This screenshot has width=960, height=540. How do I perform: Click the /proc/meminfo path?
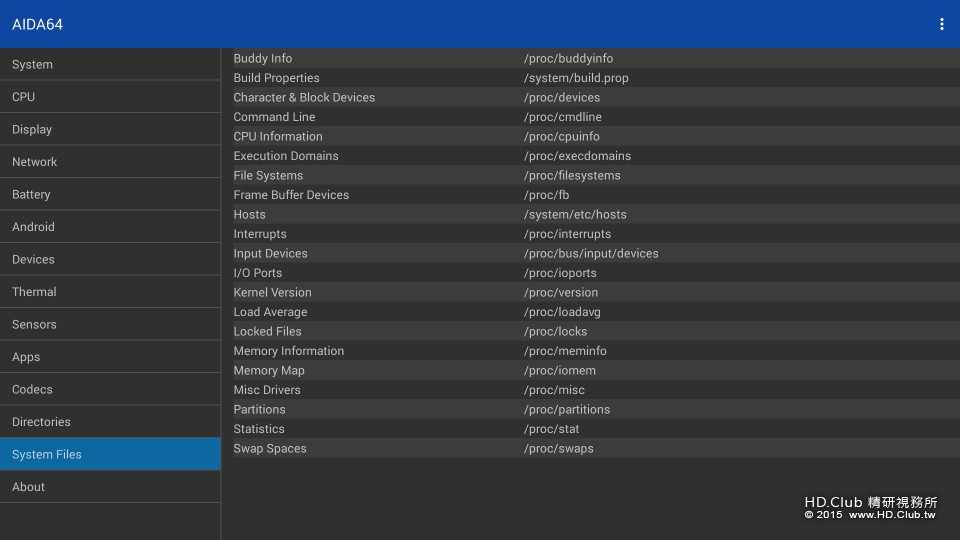pos(565,351)
